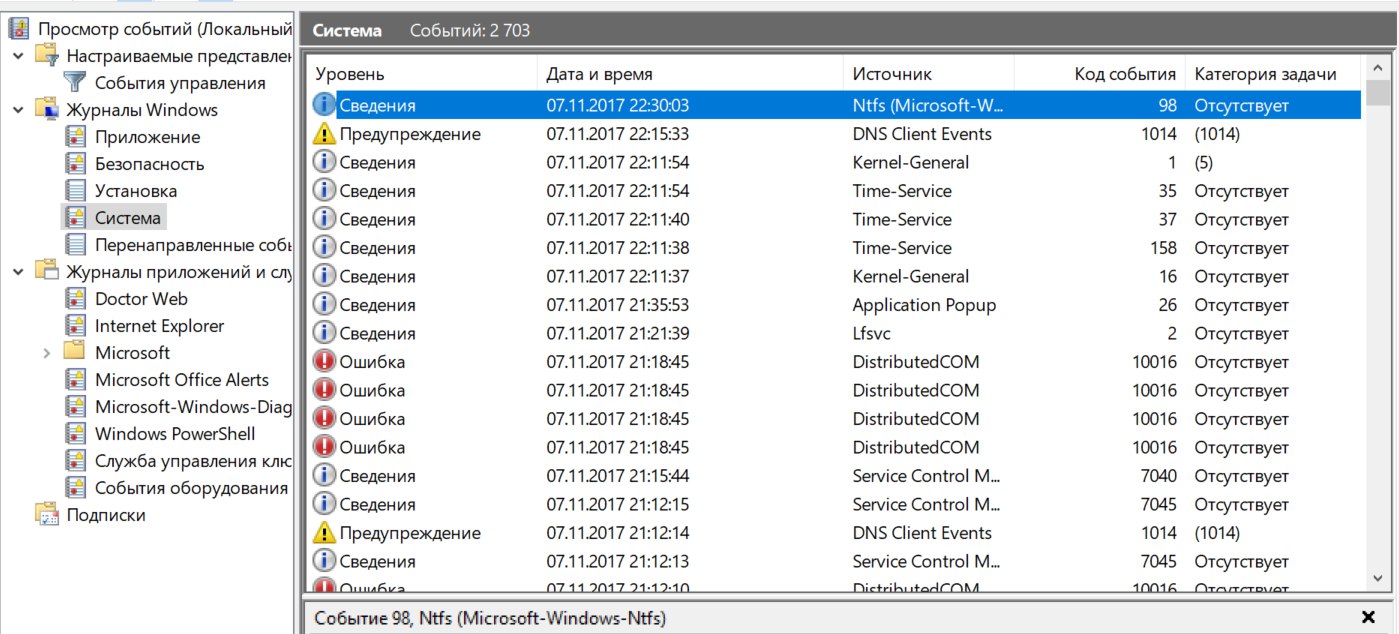Click the Безопасность log icon

click(75, 164)
